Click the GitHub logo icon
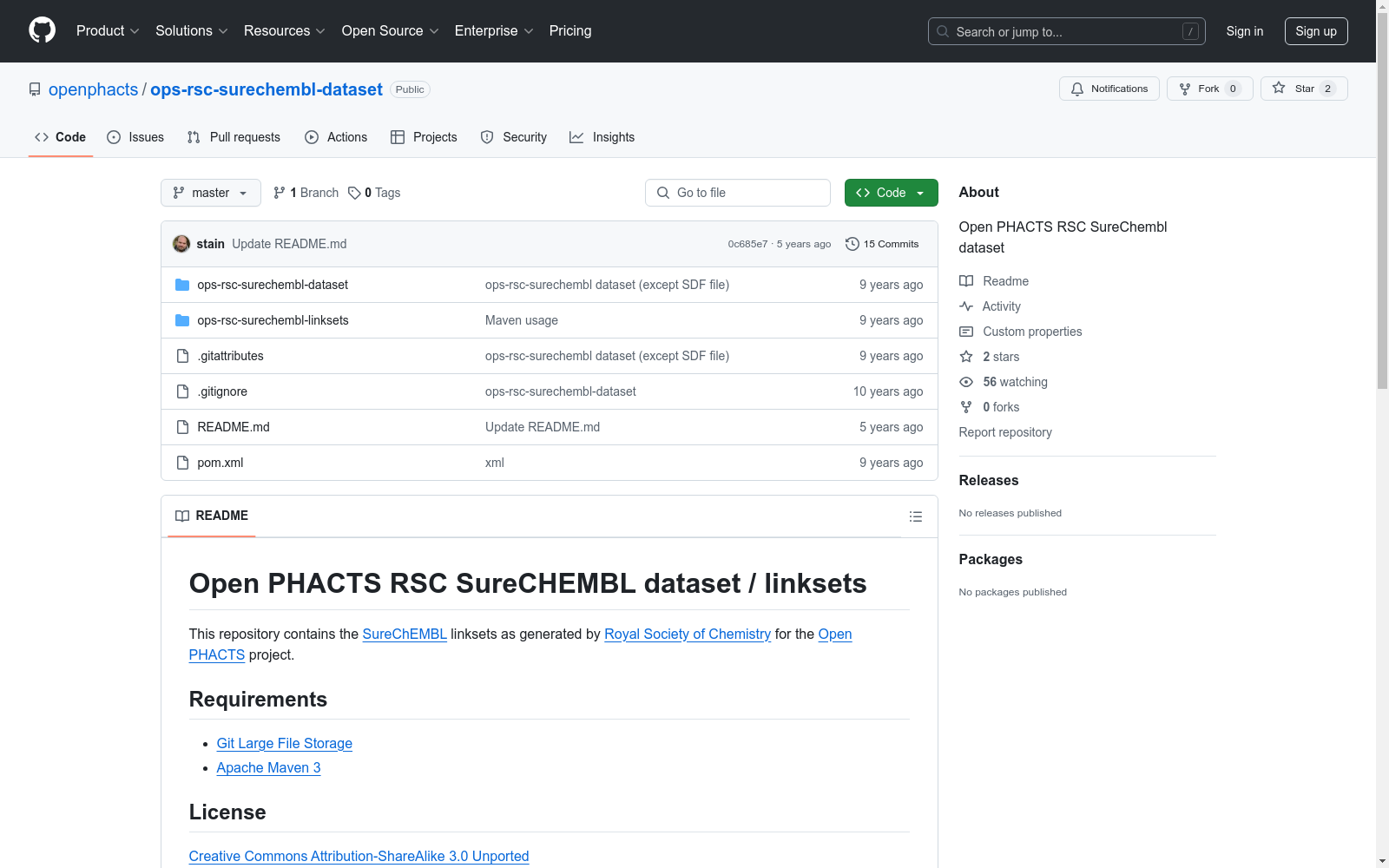This screenshot has width=1389, height=868. click(42, 30)
